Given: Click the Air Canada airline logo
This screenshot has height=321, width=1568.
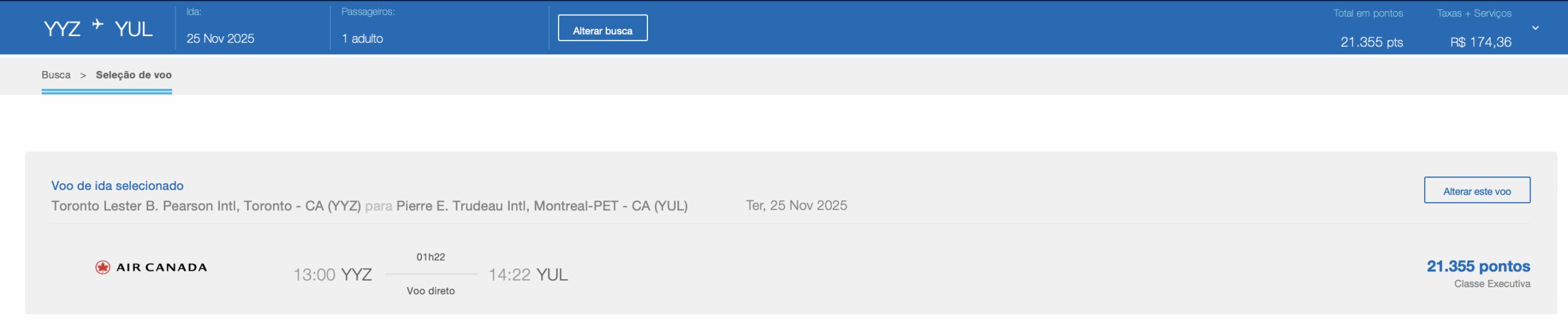Looking at the screenshot, I should coord(151,267).
